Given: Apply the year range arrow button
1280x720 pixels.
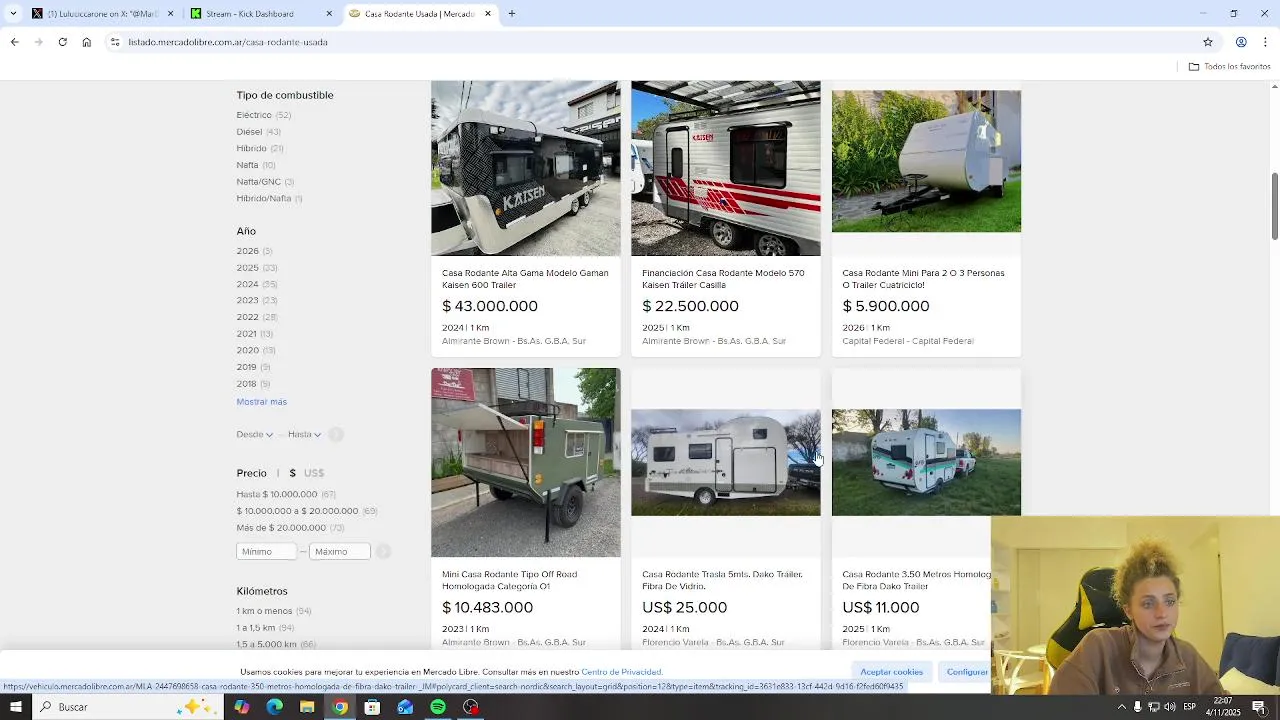Looking at the screenshot, I should [x=336, y=434].
